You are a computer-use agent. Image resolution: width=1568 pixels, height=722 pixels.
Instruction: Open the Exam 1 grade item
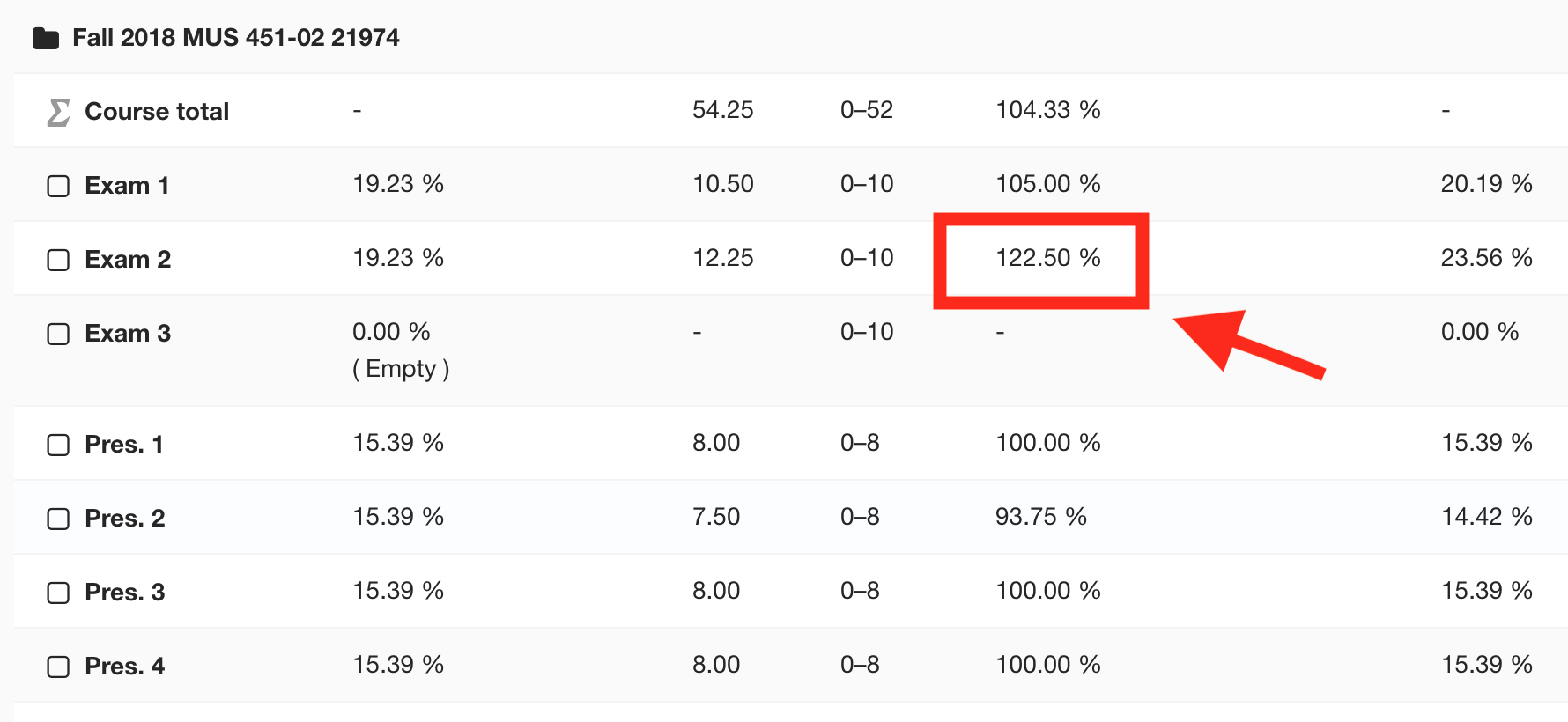coord(127,186)
